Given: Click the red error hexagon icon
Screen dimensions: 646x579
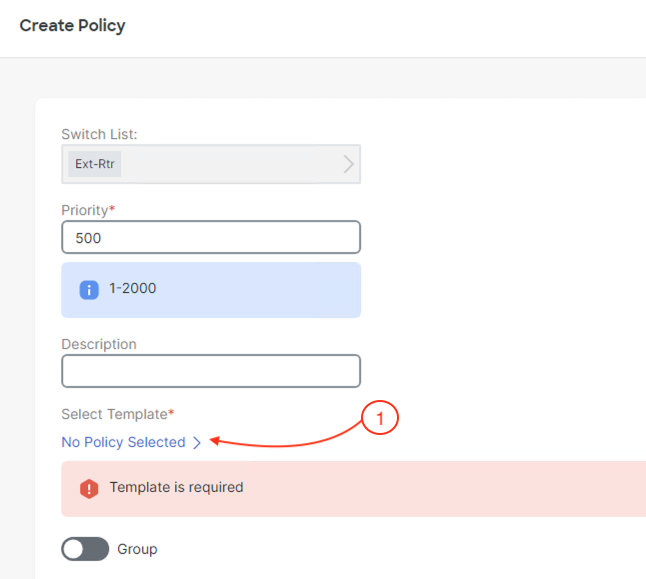Looking at the screenshot, I should coord(89,489).
